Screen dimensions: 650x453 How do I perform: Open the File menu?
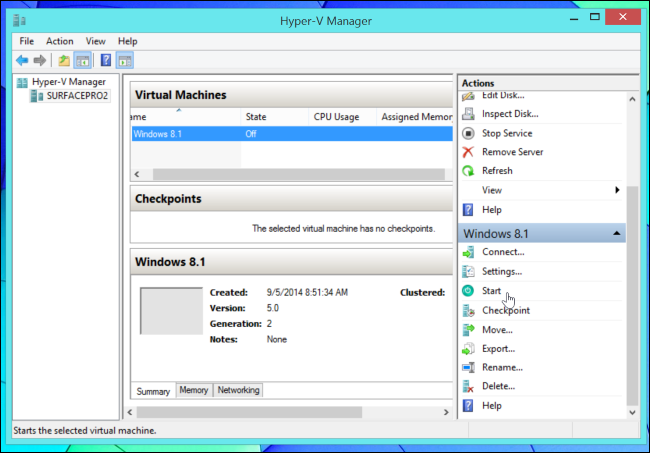27,41
